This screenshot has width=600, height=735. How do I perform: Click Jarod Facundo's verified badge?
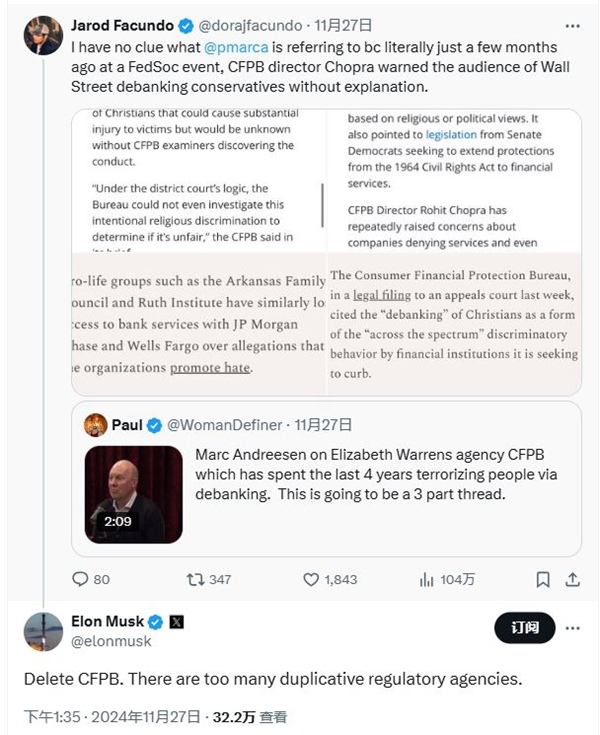(184, 26)
